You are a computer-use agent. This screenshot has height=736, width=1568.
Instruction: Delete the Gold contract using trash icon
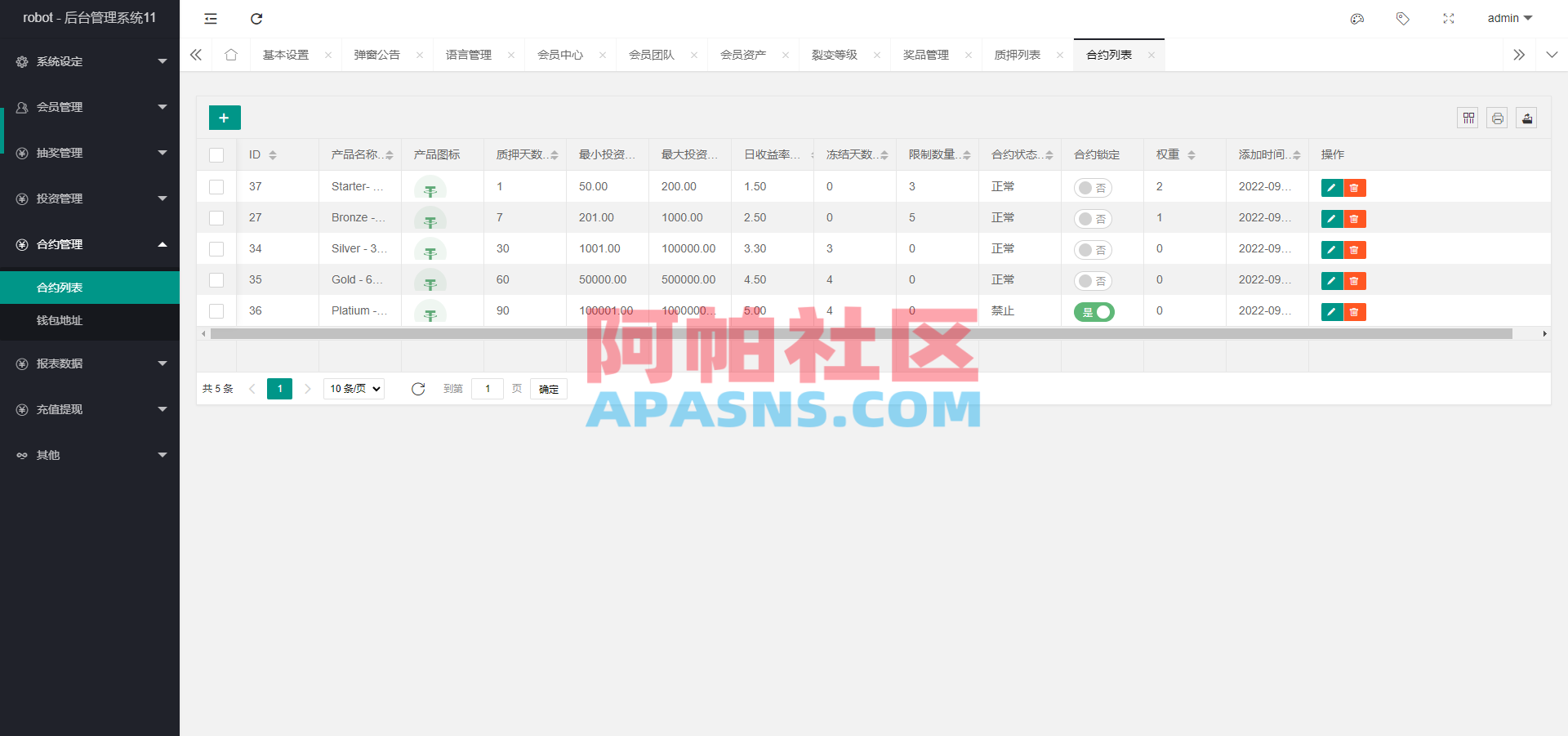click(x=1354, y=280)
